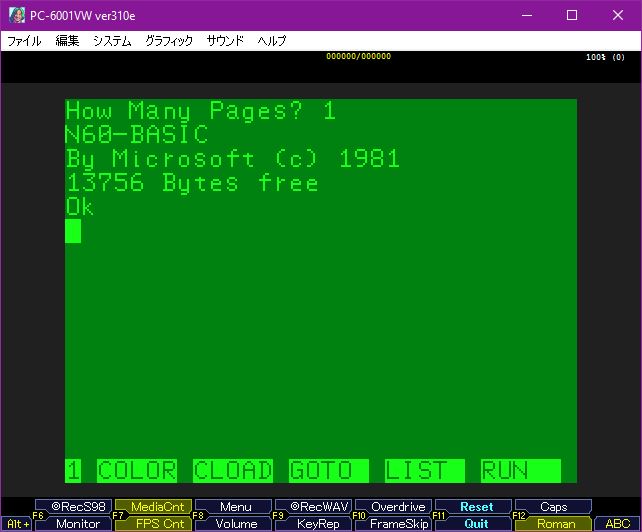642x532 pixels.
Task: Click the 000000/000000 tape counter
Action: tap(358, 56)
